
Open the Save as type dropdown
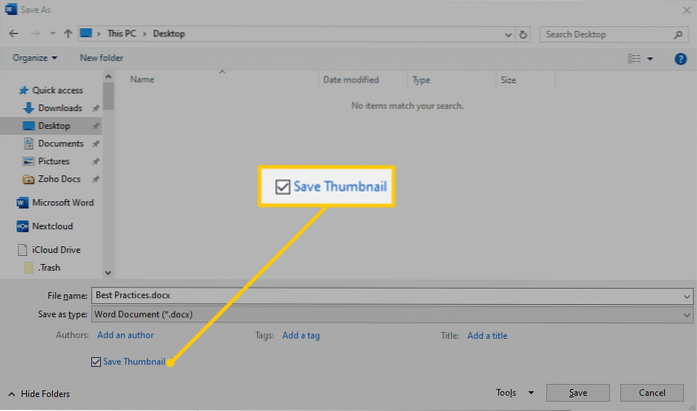[x=392, y=315]
